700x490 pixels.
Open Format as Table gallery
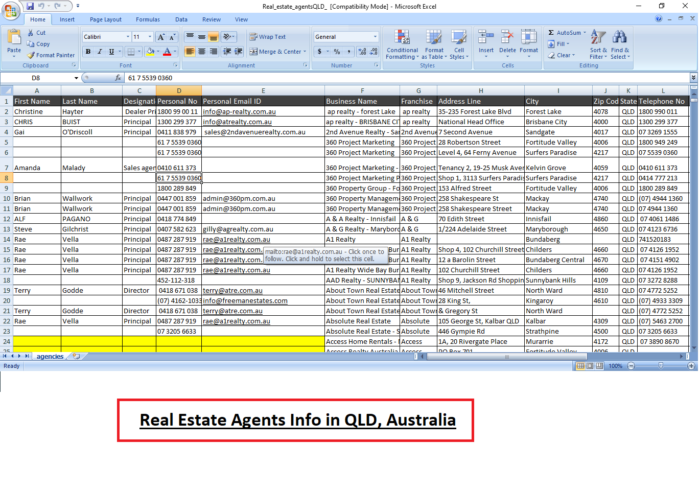tap(433, 44)
